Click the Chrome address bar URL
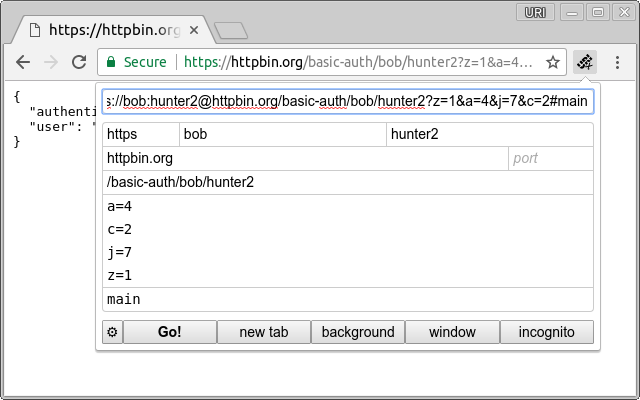 (x=358, y=62)
